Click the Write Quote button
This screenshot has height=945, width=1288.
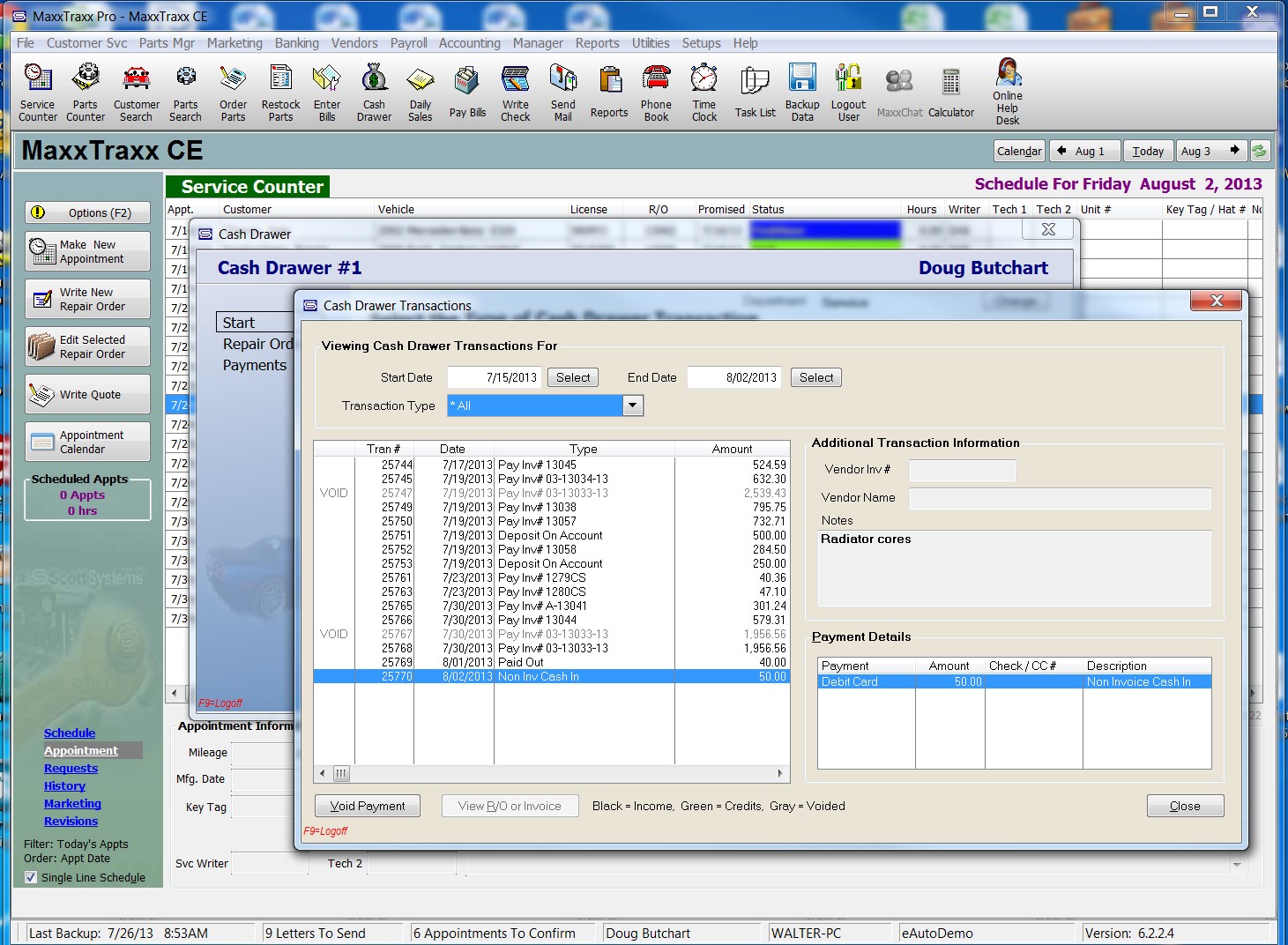pos(88,394)
